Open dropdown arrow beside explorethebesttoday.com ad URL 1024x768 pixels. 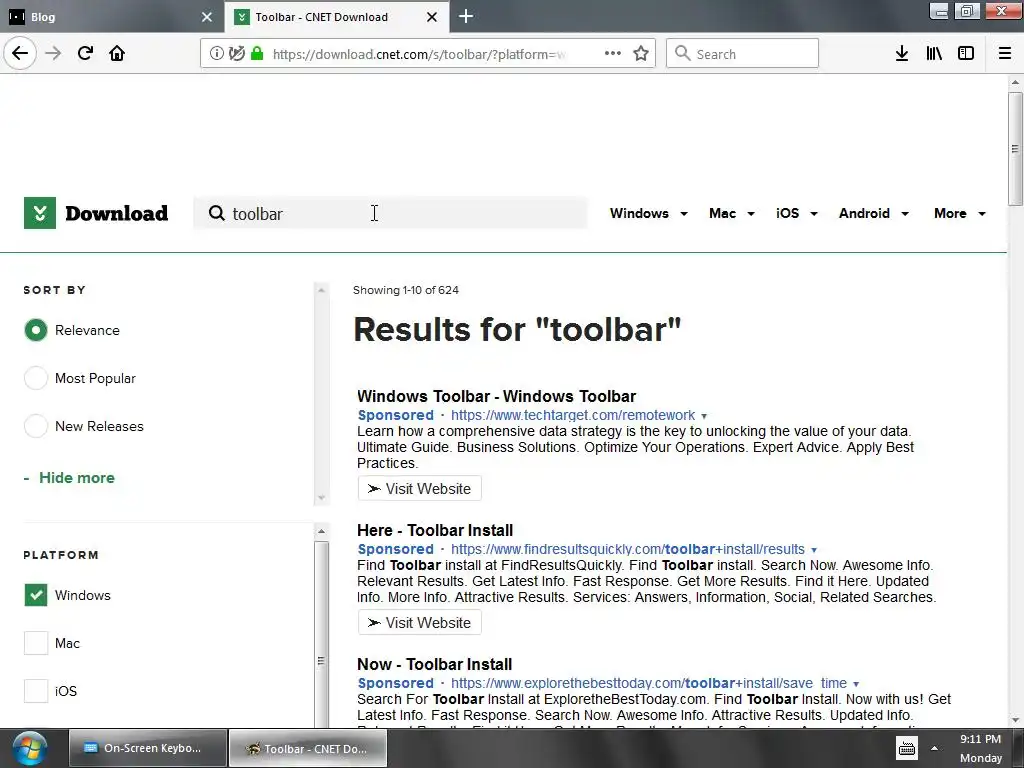click(856, 684)
